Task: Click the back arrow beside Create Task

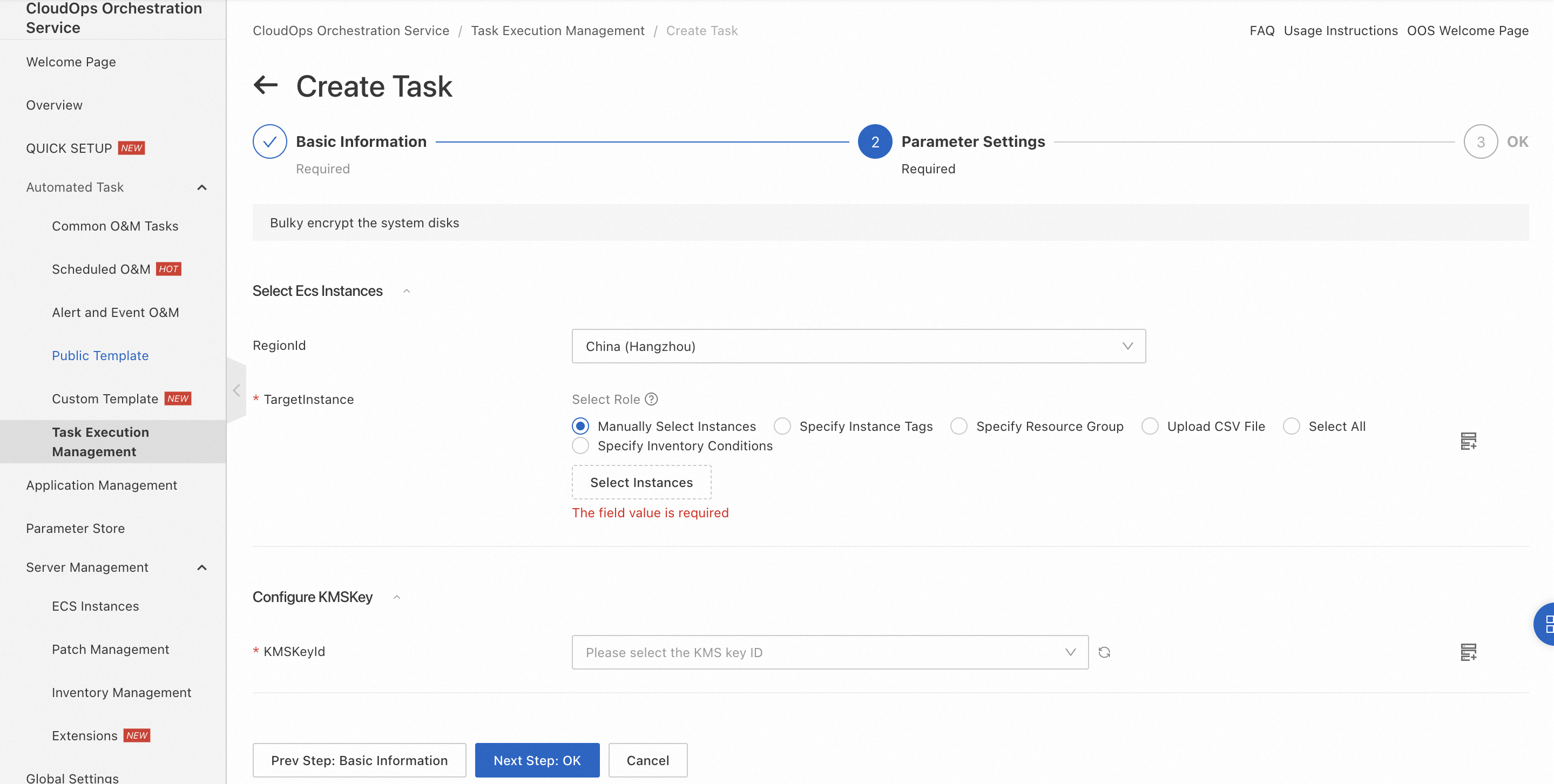Action: pyautogui.click(x=266, y=85)
